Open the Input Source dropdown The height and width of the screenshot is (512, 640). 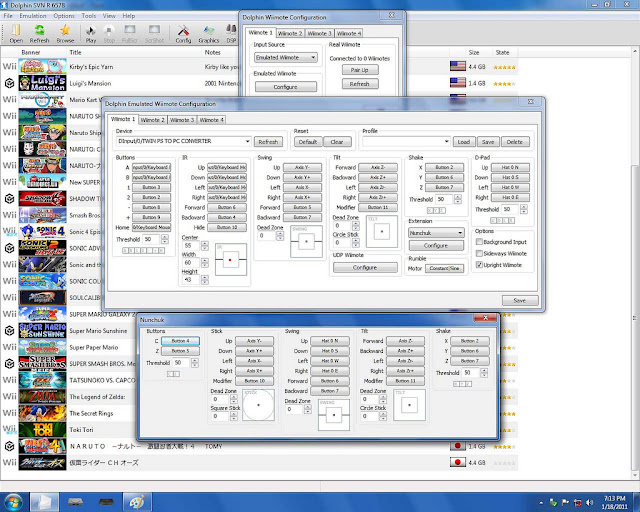click(285, 58)
